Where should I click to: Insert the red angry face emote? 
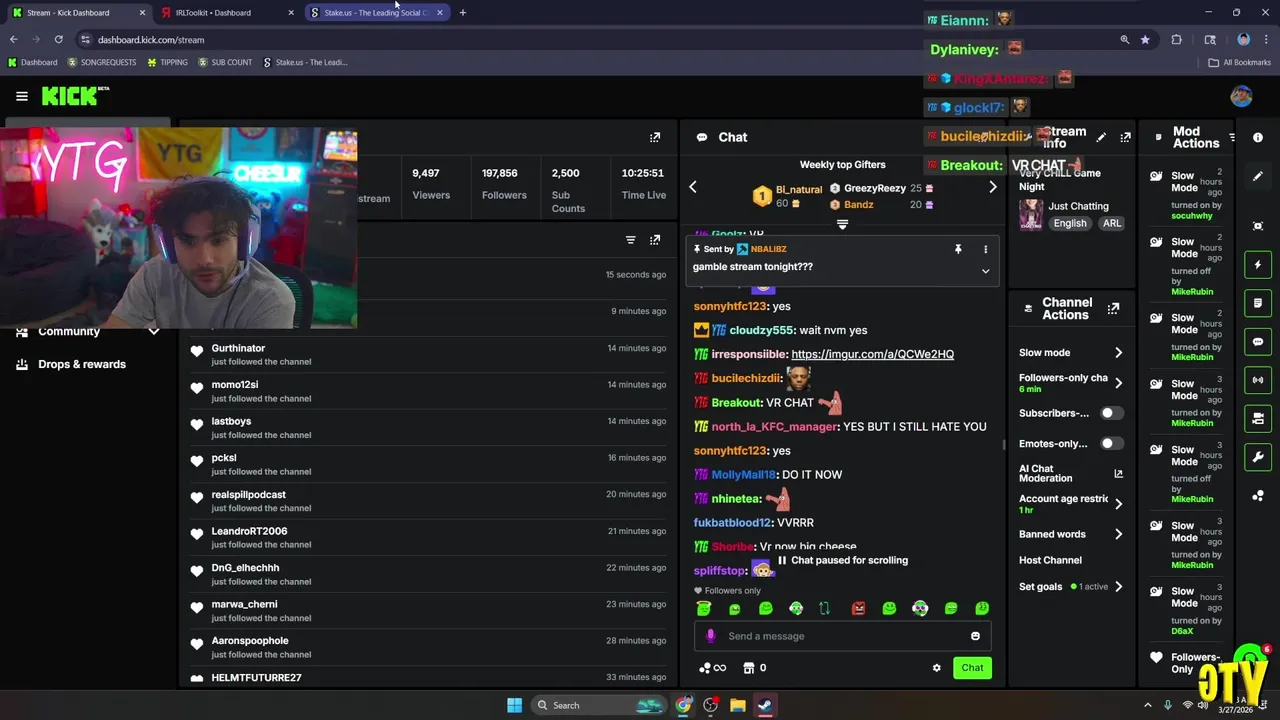click(858, 608)
